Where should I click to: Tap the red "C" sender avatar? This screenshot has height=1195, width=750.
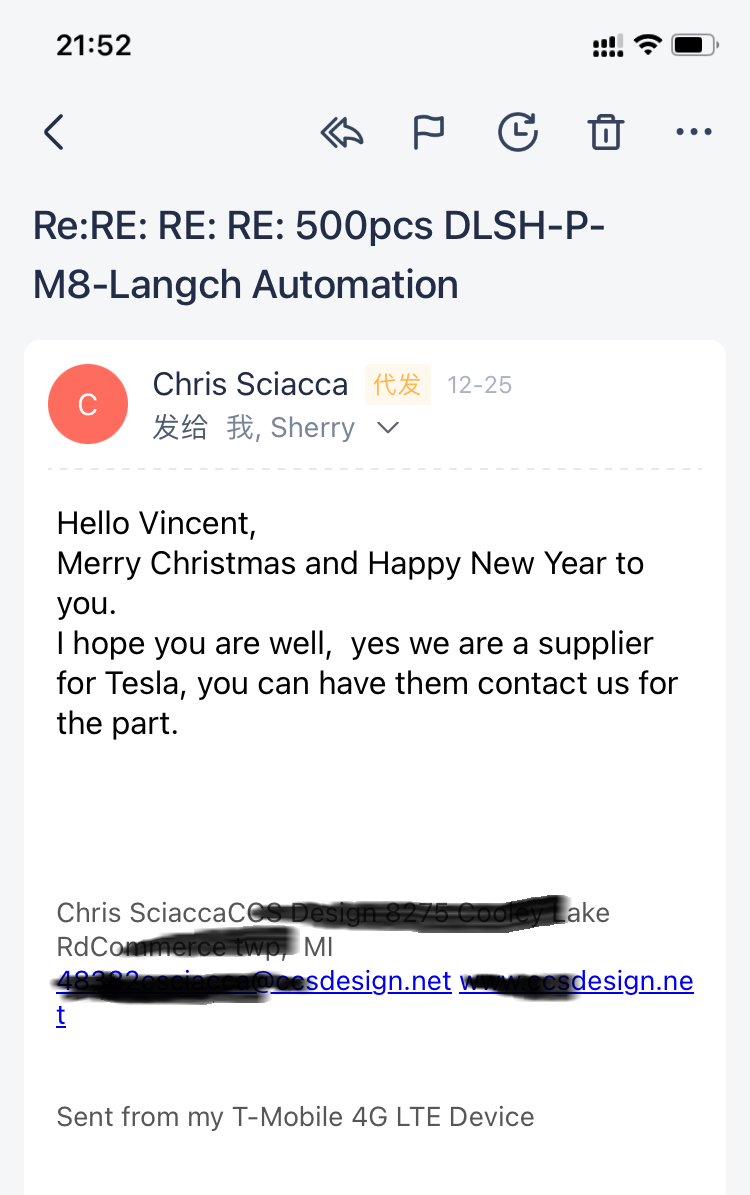88,404
